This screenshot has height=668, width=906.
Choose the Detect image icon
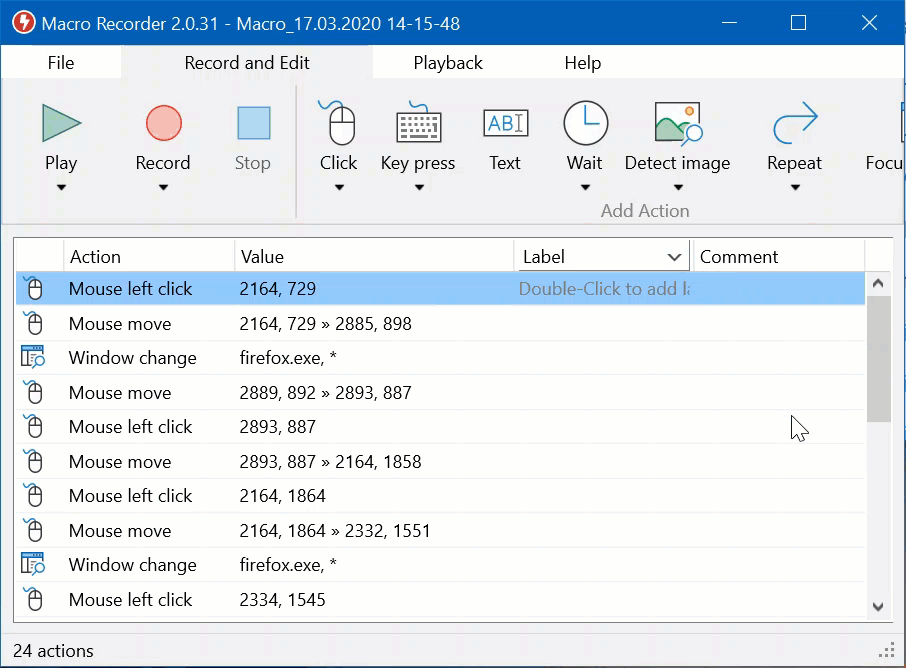click(x=677, y=123)
